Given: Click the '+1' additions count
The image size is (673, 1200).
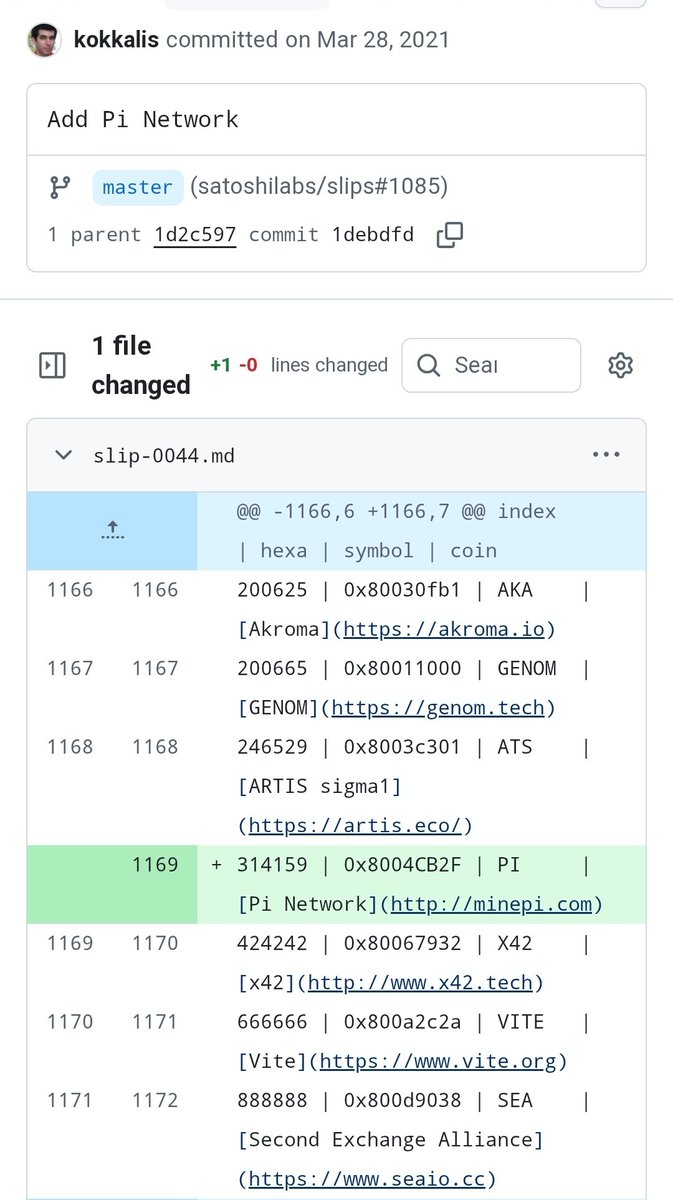Looking at the screenshot, I should (220, 366).
